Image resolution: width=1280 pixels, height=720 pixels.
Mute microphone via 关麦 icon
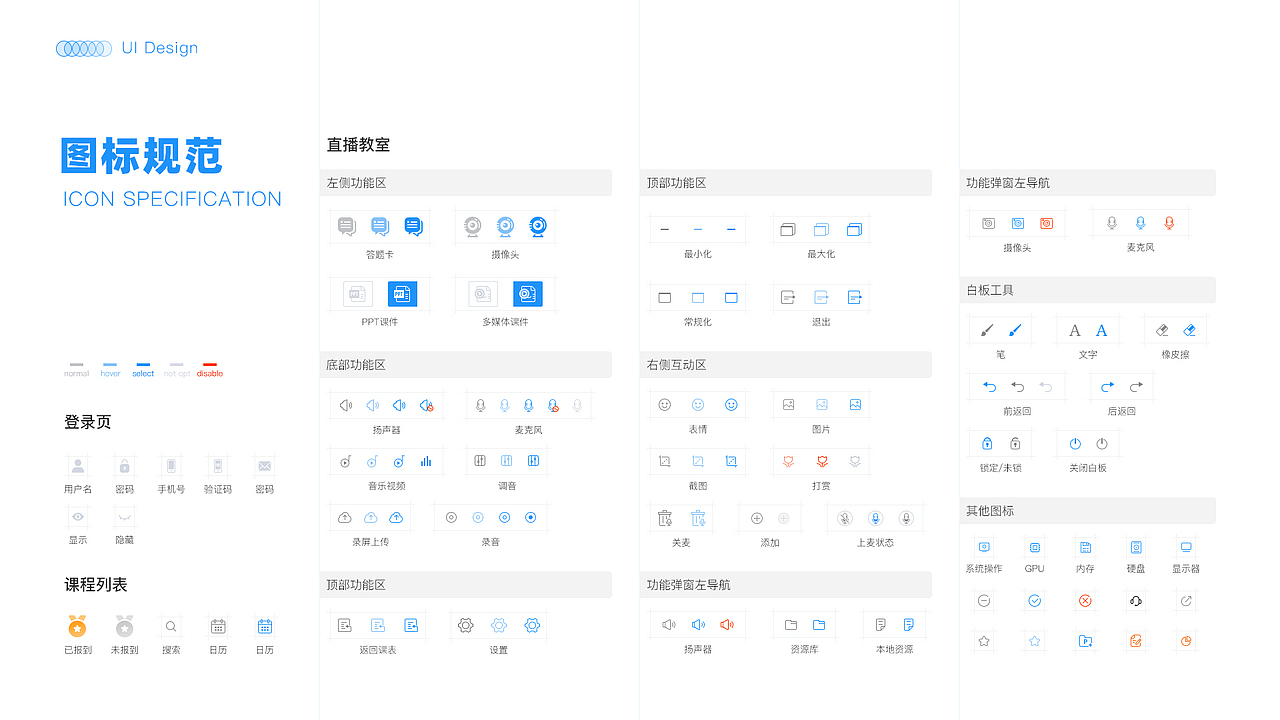(681, 517)
